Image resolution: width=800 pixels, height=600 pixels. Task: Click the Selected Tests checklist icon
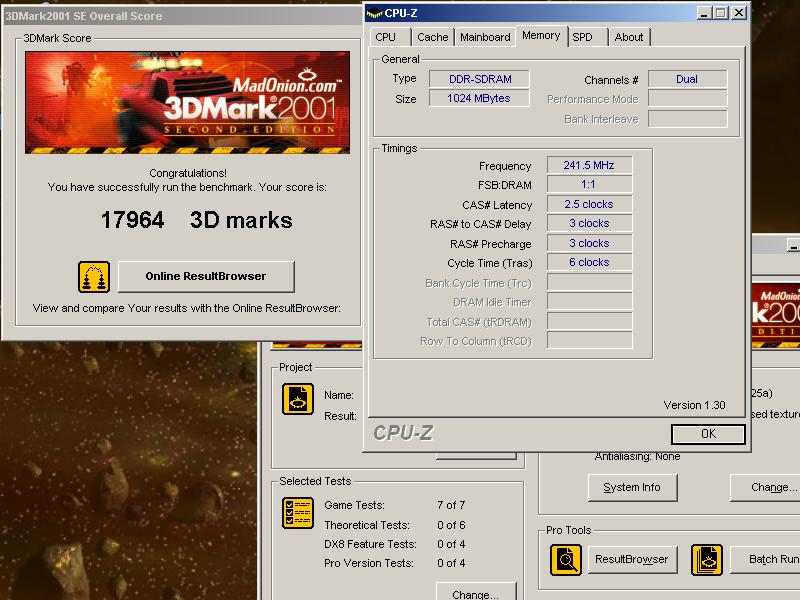point(298,513)
